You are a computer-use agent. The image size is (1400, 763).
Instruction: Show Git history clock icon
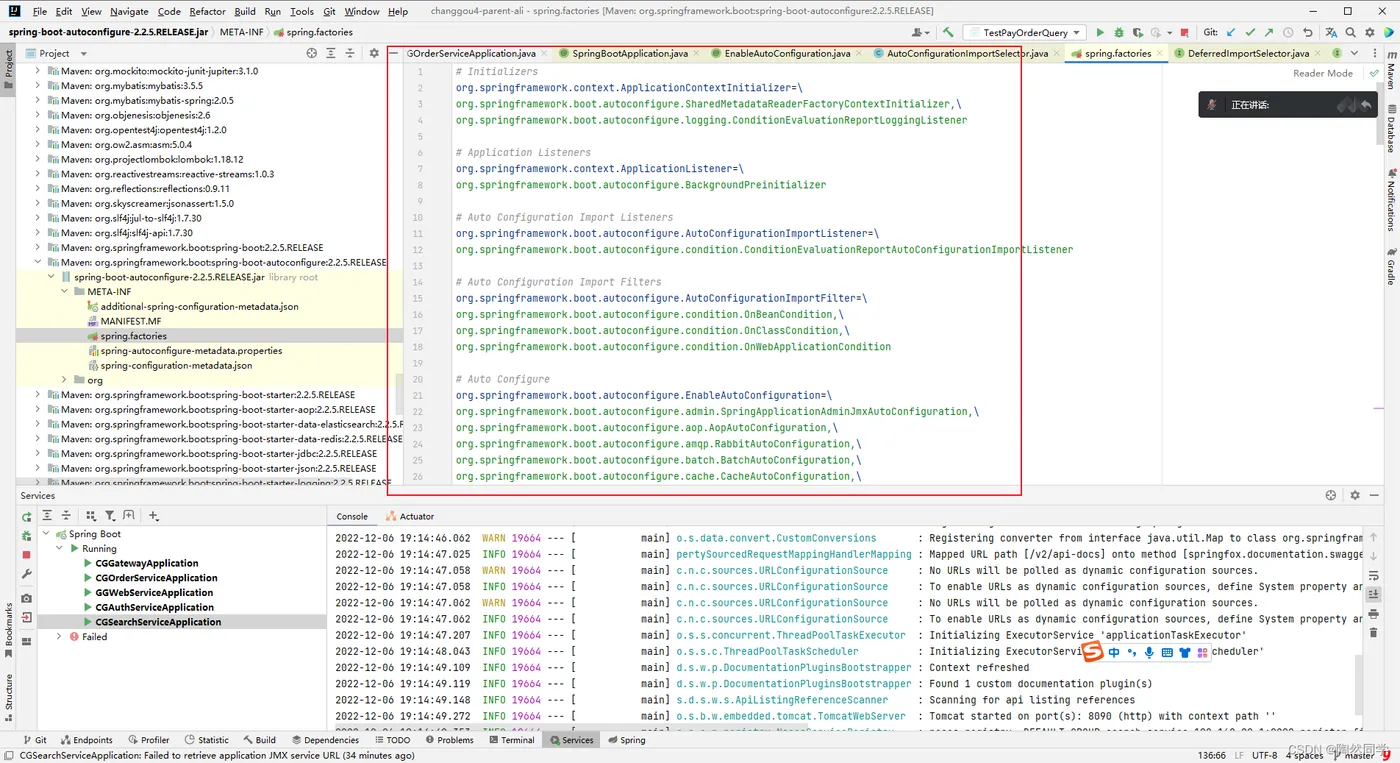[x=1288, y=33]
